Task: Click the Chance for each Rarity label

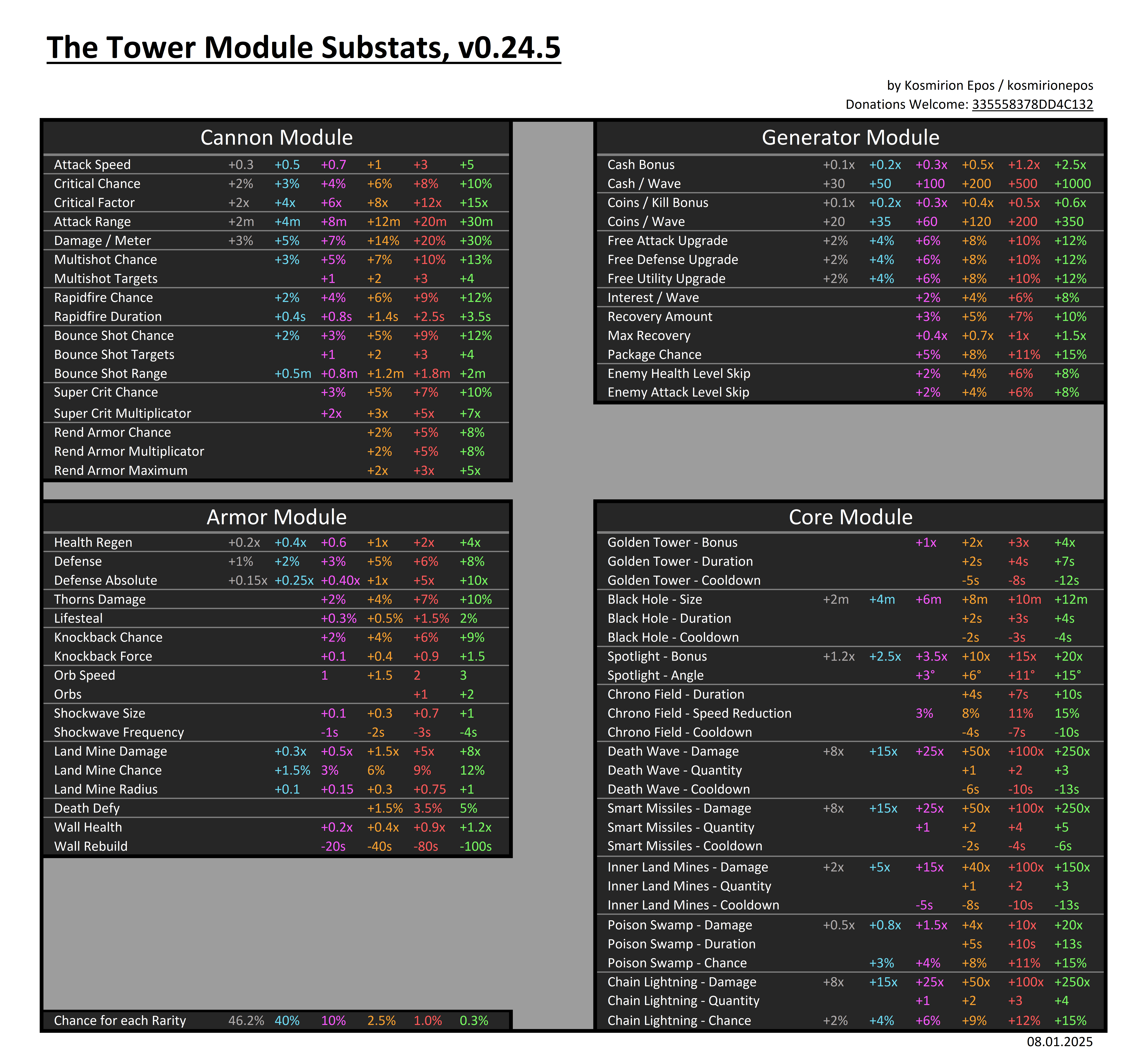Action: click(x=120, y=1021)
